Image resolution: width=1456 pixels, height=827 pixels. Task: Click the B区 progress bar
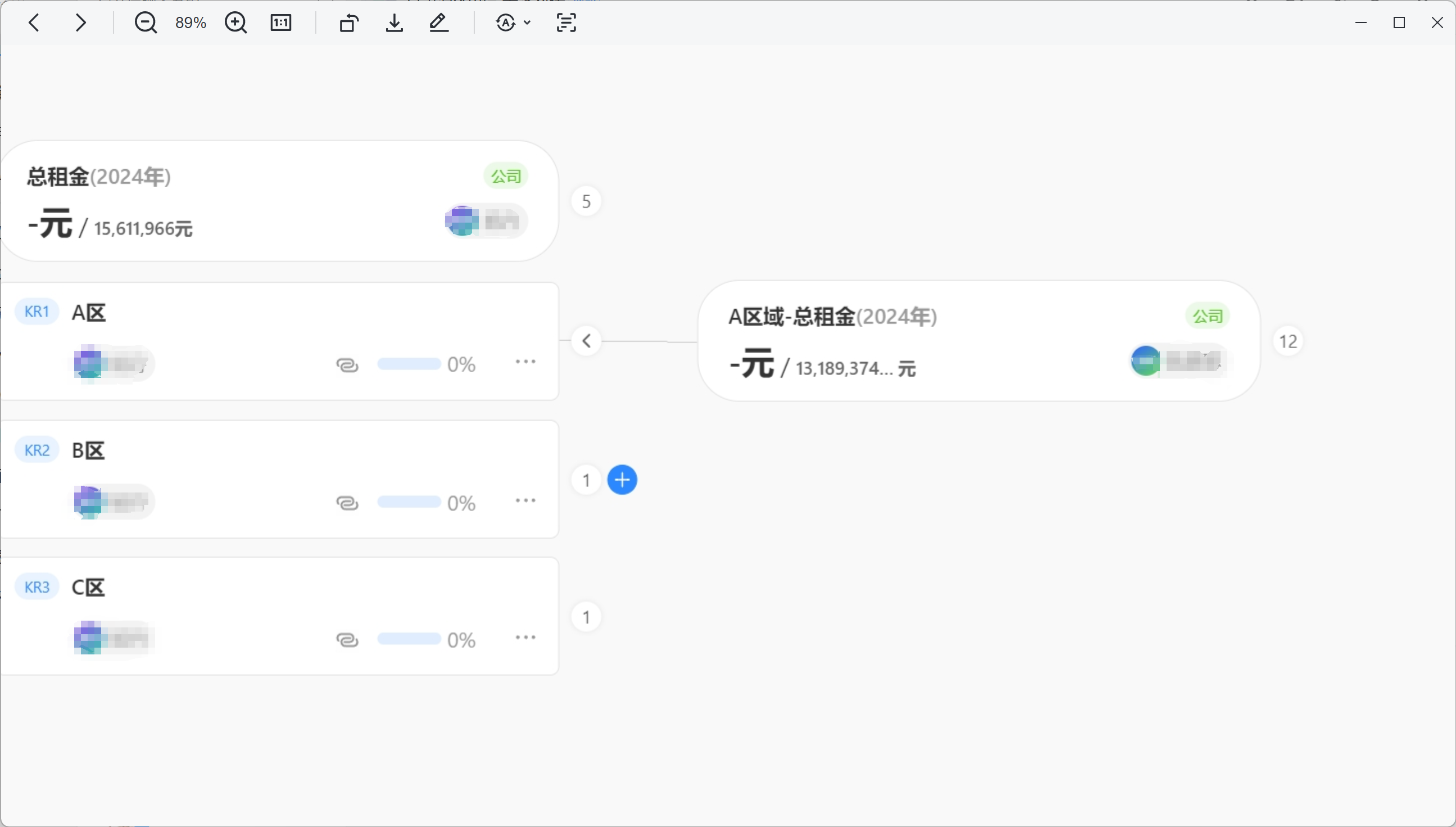coord(409,502)
